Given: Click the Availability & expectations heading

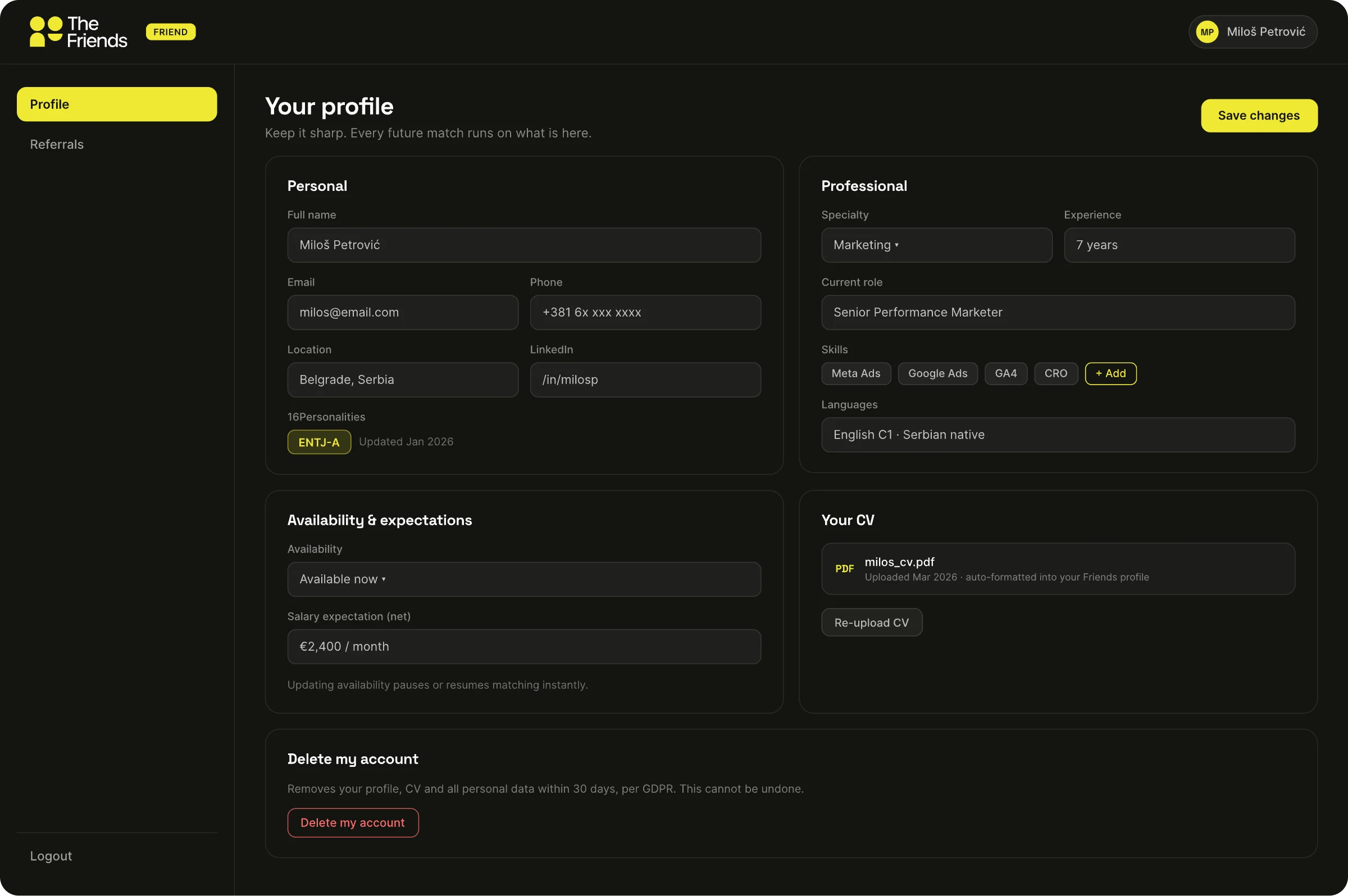Looking at the screenshot, I should pyautogui.click(x=380, y=520).
